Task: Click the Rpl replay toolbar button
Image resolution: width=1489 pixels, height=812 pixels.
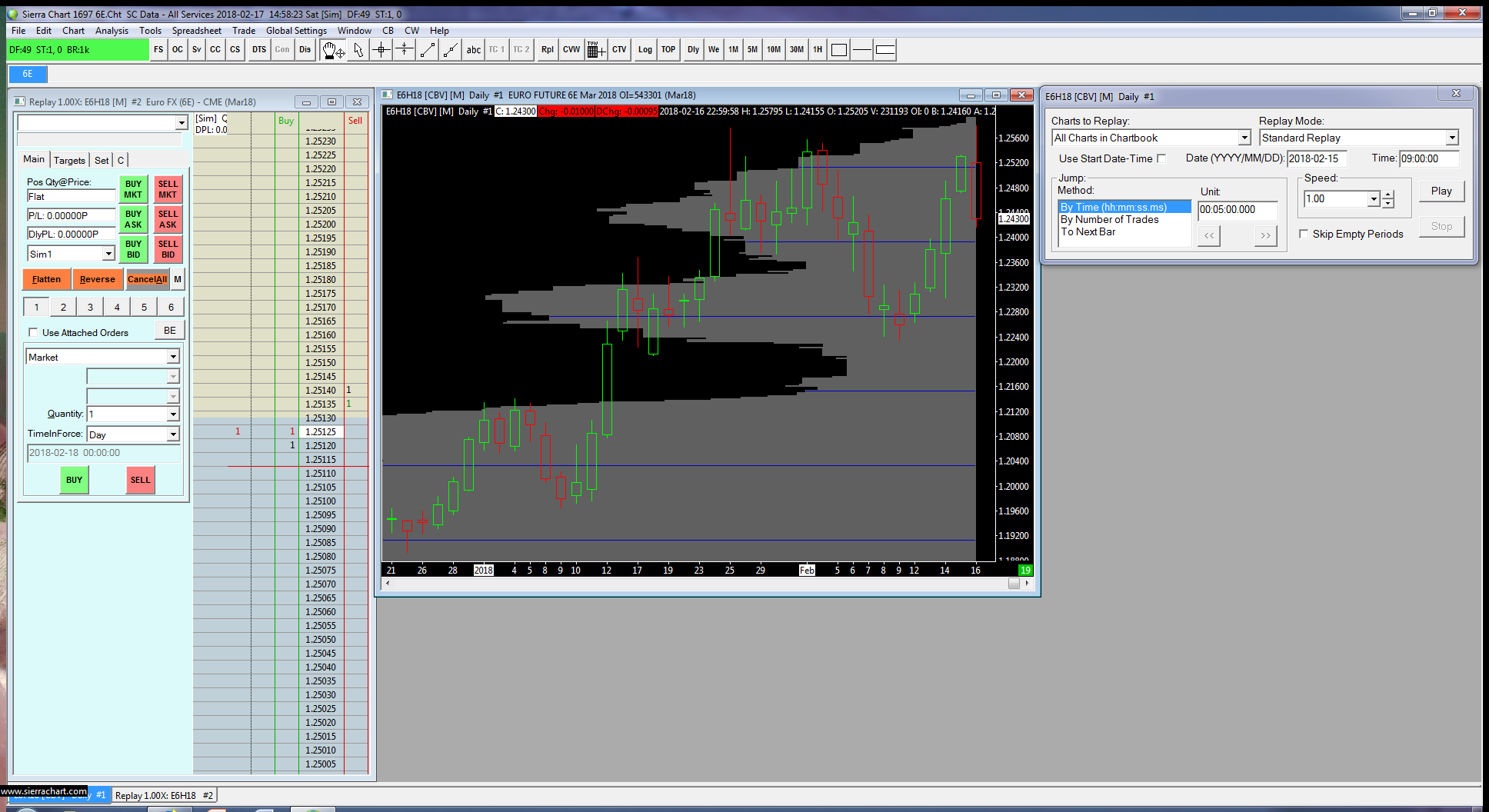Action: (x=548, y=50)
